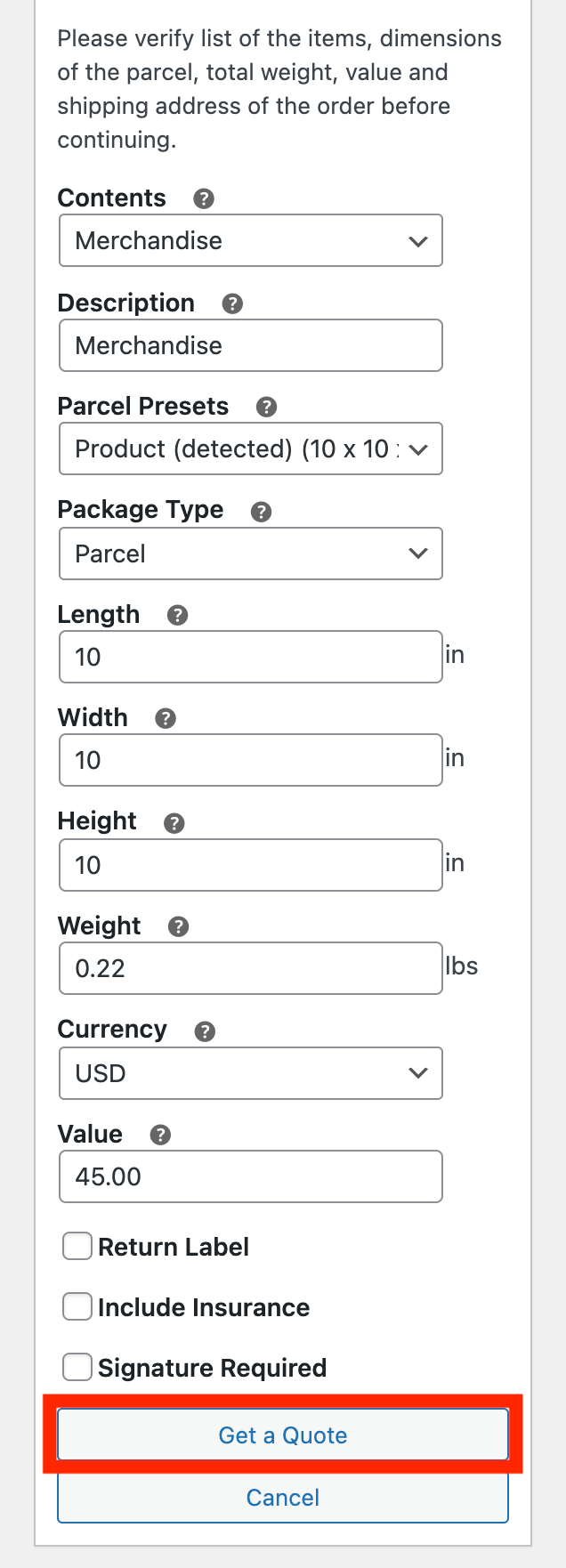Screen dimensions: 566x1568
Task: Click the Weight help icon
Action: coord(178,926)
